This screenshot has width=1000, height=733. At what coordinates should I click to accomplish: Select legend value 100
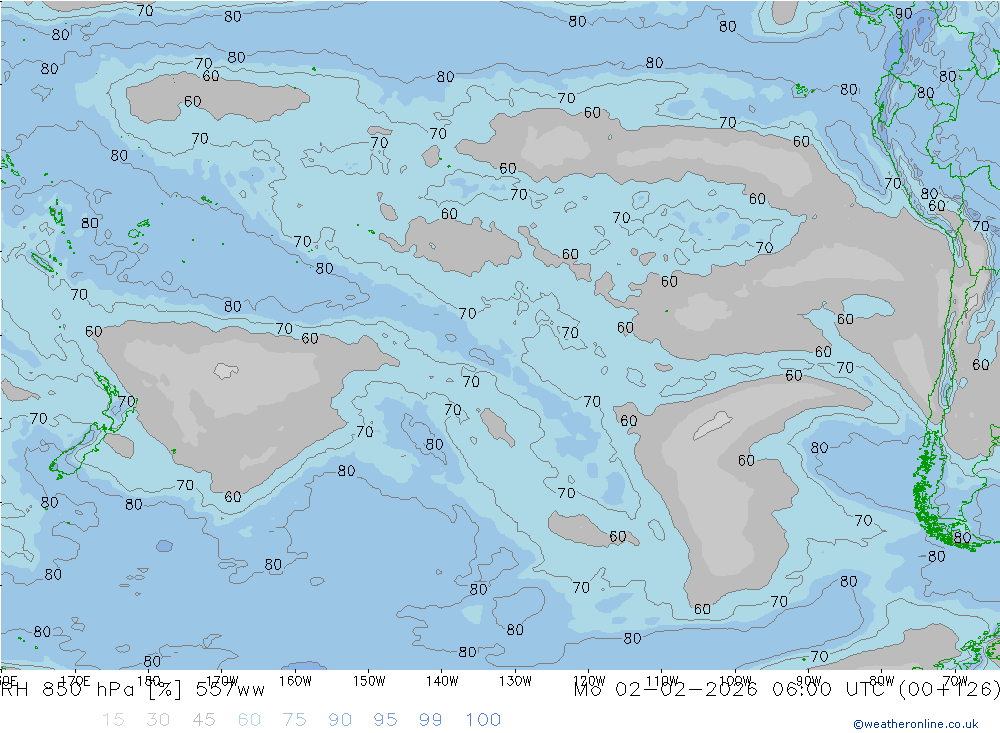(483, 720)
